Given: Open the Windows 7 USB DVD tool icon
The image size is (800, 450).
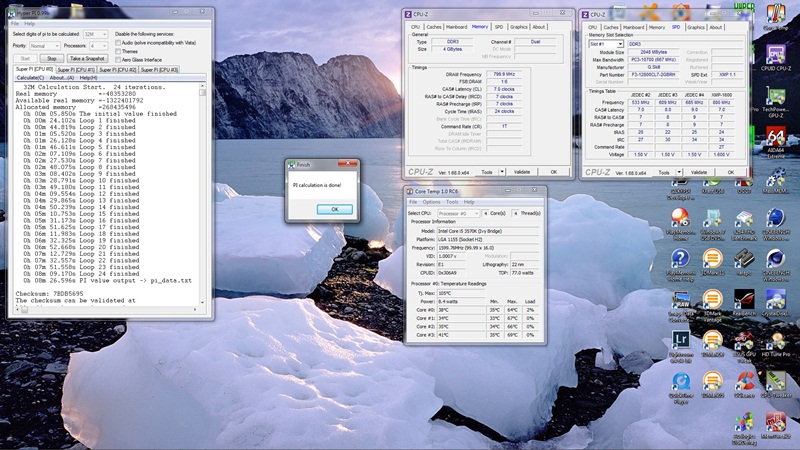Looking at the screenshot, I should pyautogui.click(x=712, y=224).
